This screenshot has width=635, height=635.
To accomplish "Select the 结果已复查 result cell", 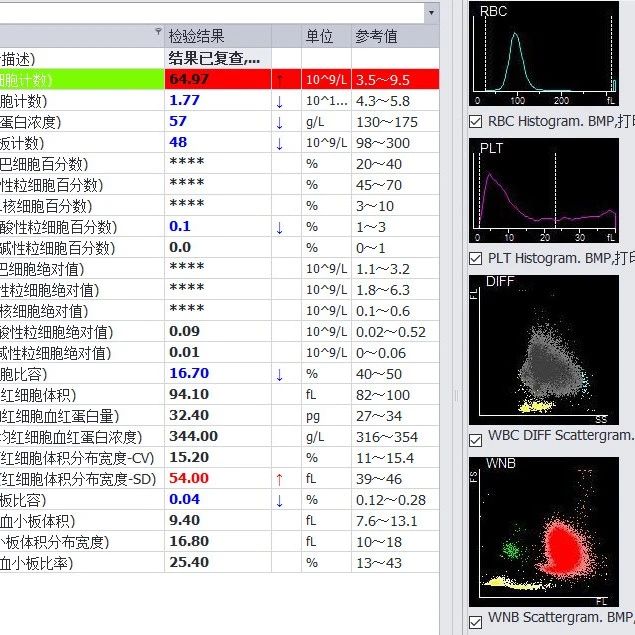I will point(217,58).
